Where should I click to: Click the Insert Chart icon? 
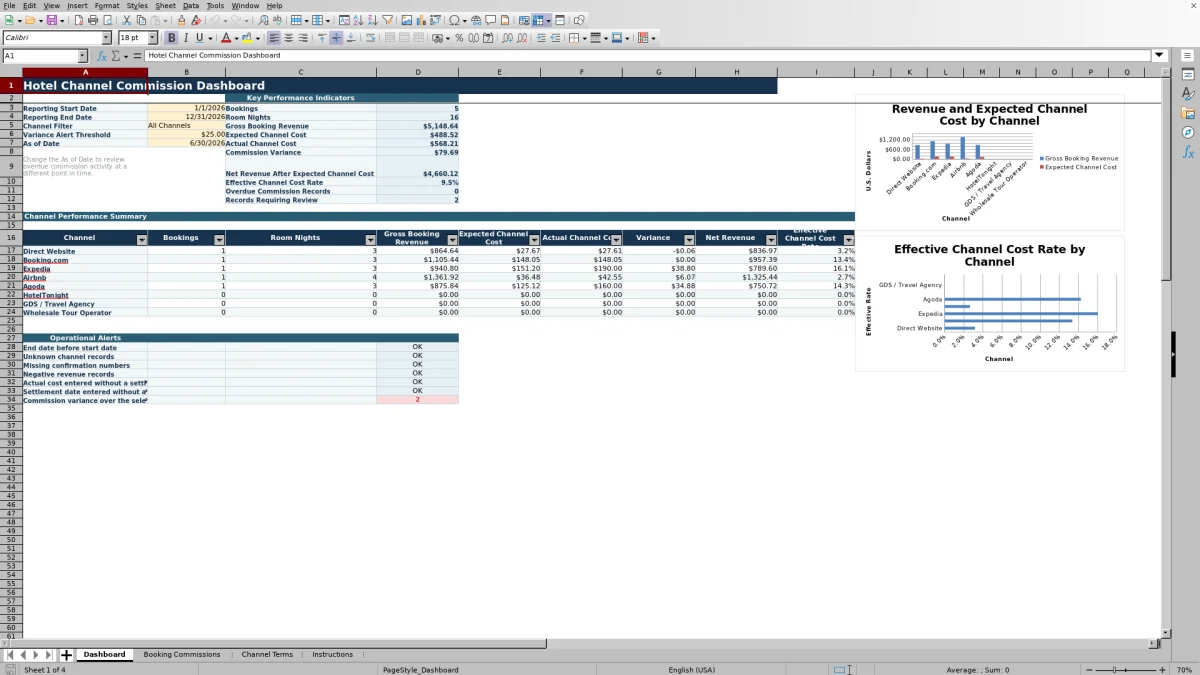click(x=421, y=20)
